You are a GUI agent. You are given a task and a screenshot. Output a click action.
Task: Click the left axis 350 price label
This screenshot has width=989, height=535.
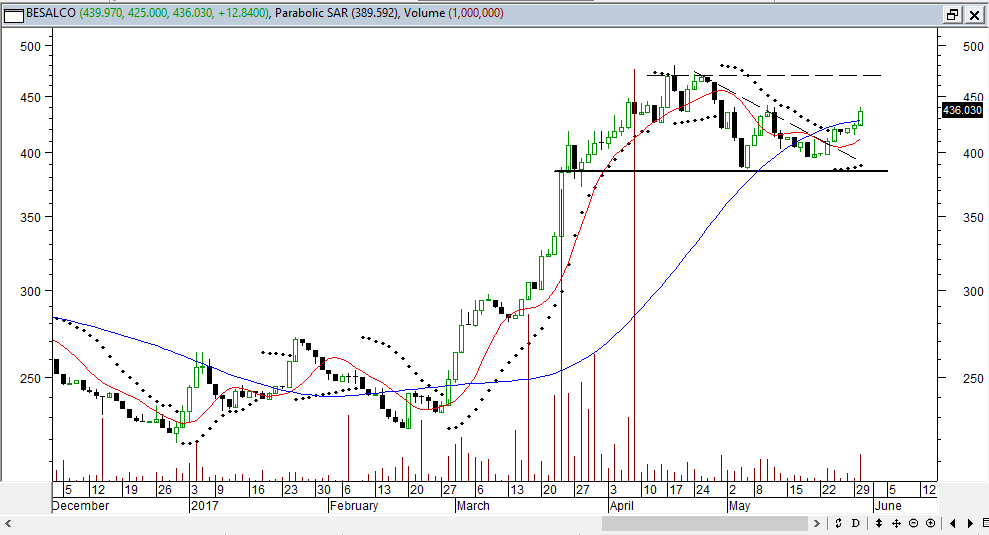click(30, 217)
